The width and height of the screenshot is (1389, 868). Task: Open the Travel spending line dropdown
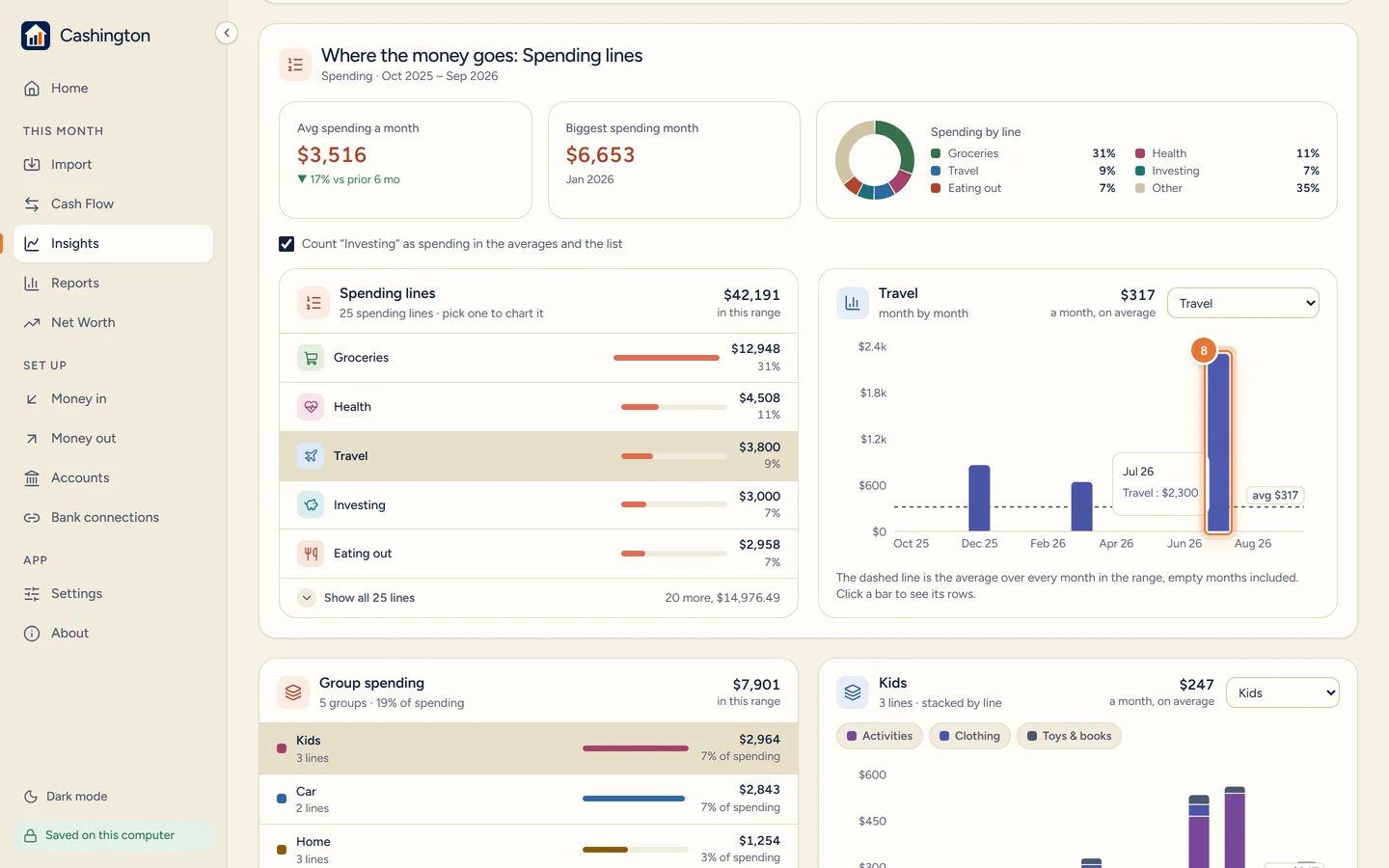pyautogui.click(x=1243, y=303)
